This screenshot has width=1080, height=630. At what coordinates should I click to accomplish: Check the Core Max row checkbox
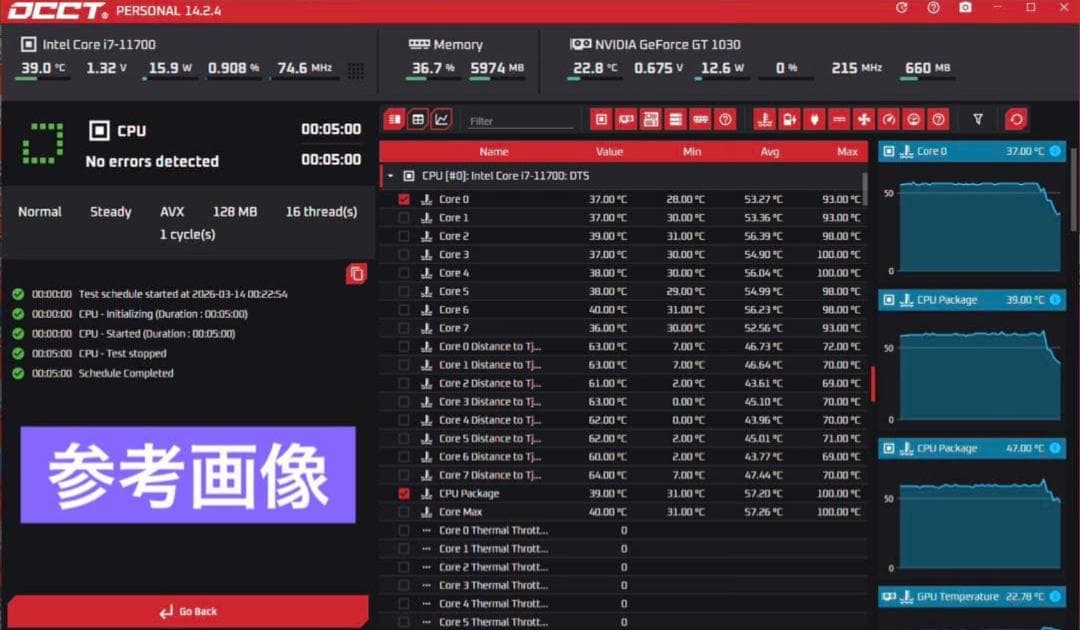pos(404,512)
